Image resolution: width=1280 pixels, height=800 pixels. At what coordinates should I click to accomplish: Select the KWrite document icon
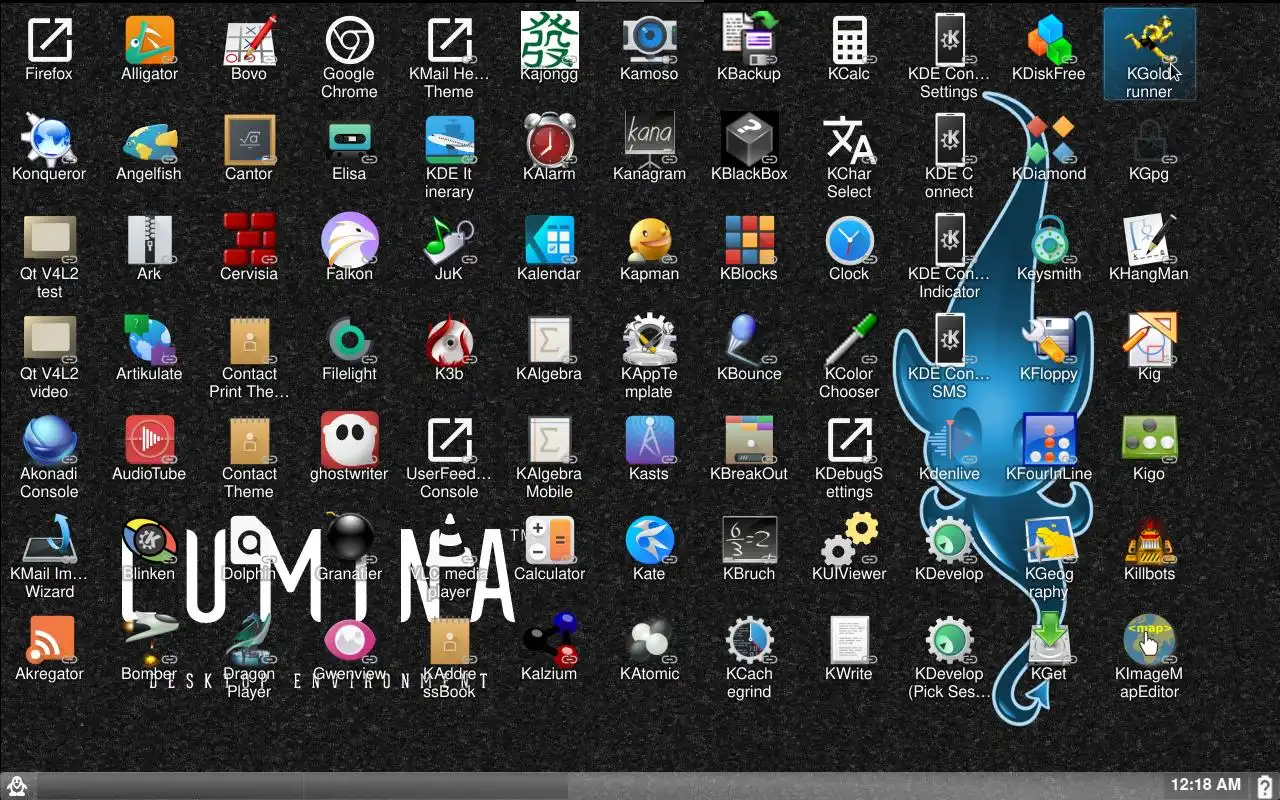click(x=849, y=640)
